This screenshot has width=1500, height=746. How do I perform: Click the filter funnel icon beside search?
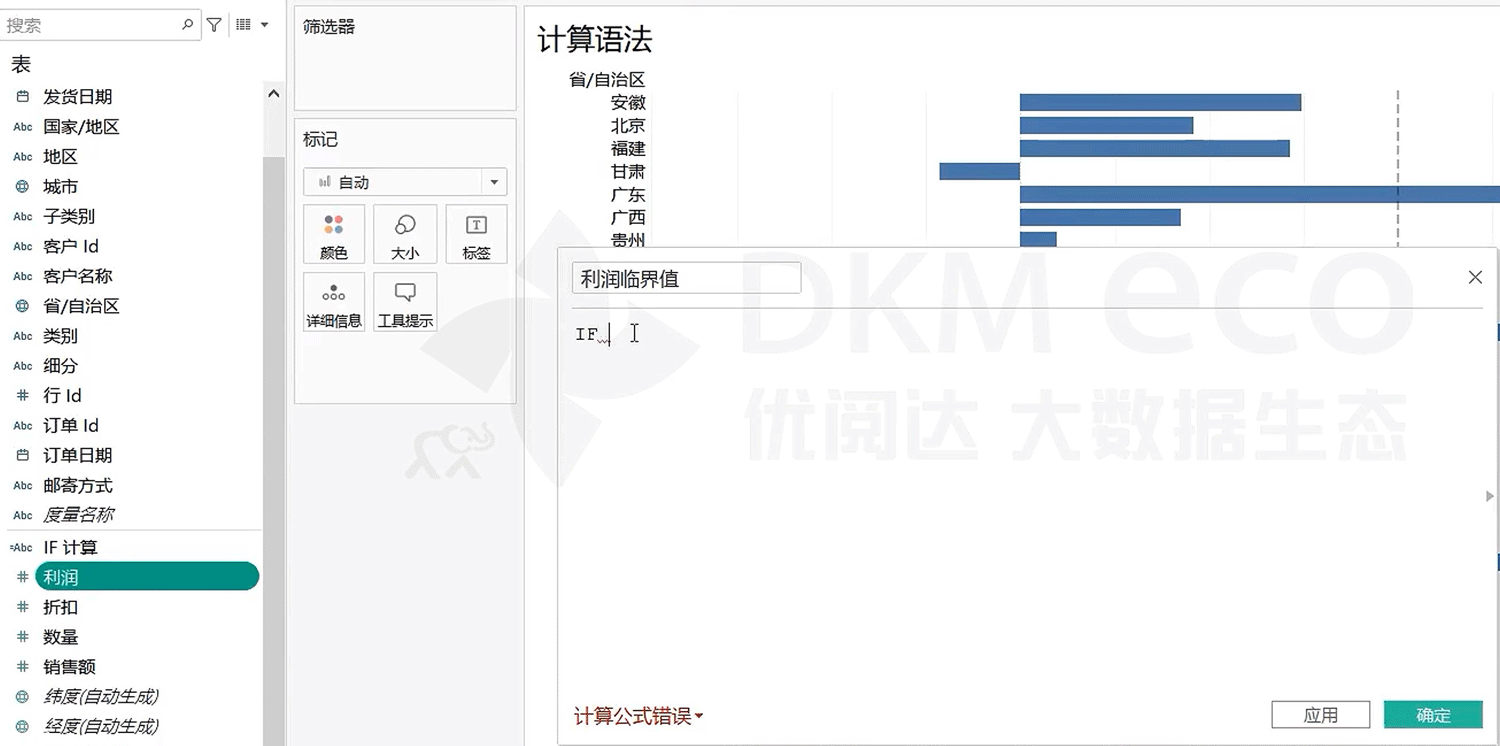coord(214,25)
